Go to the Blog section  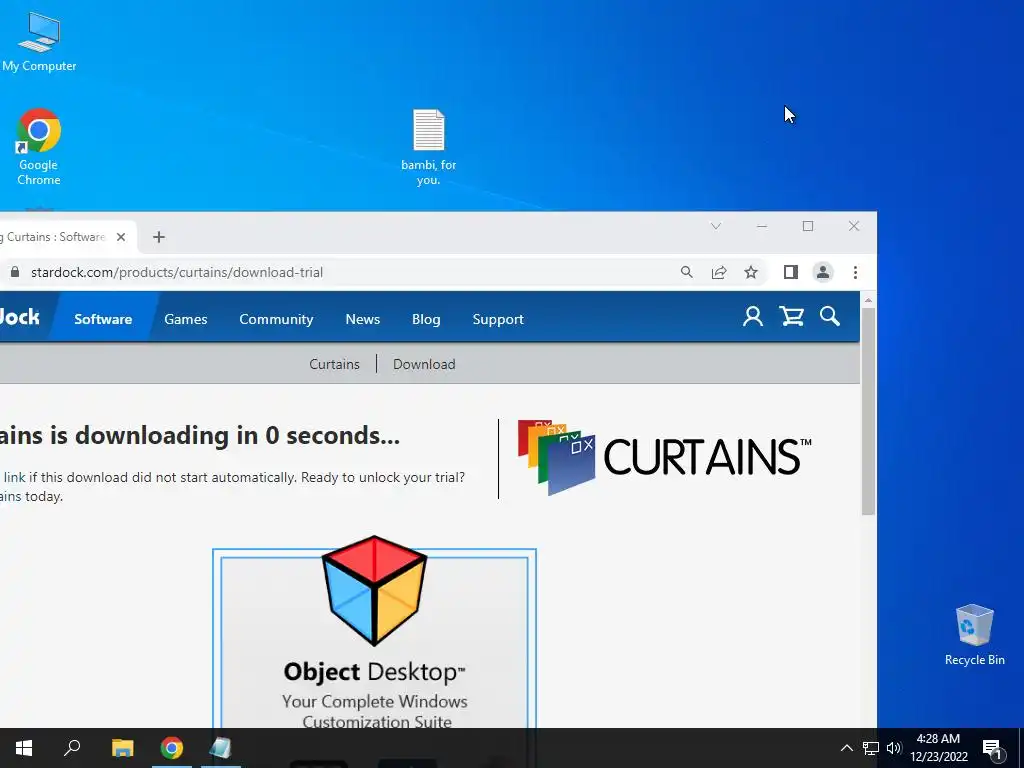[x=426, y=319]
